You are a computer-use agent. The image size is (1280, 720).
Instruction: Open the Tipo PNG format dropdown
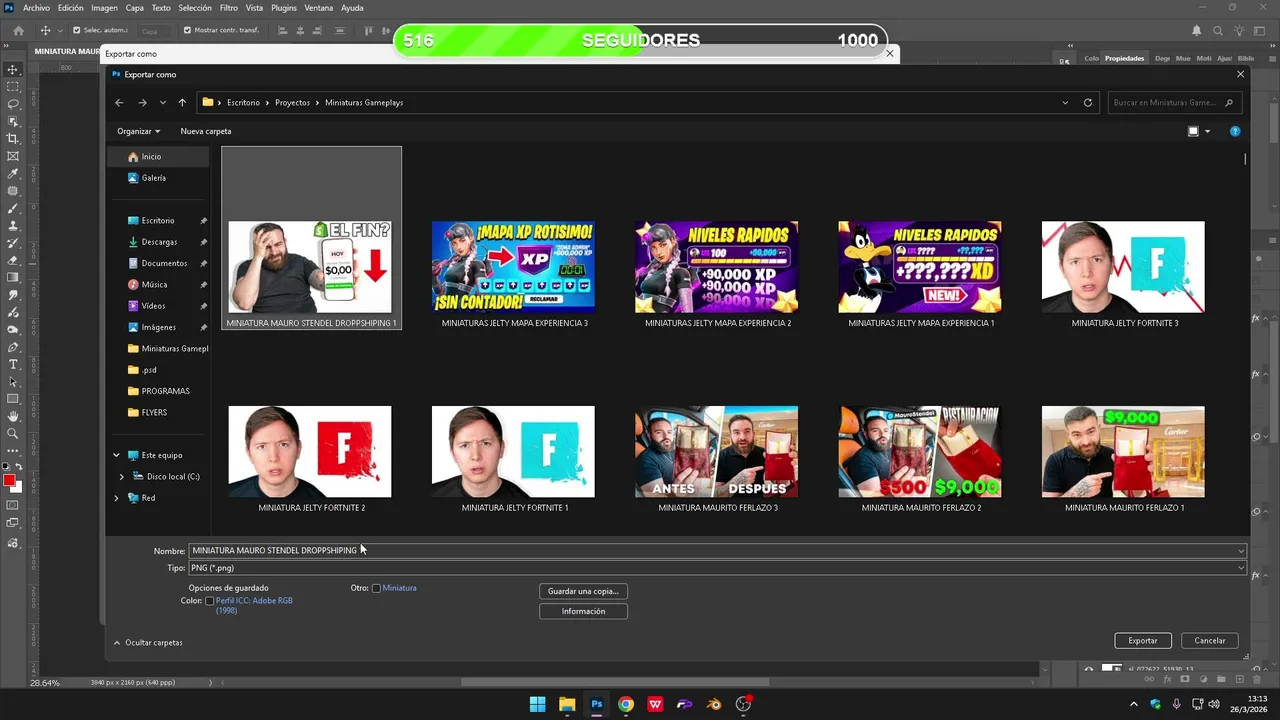[1241, 568]
